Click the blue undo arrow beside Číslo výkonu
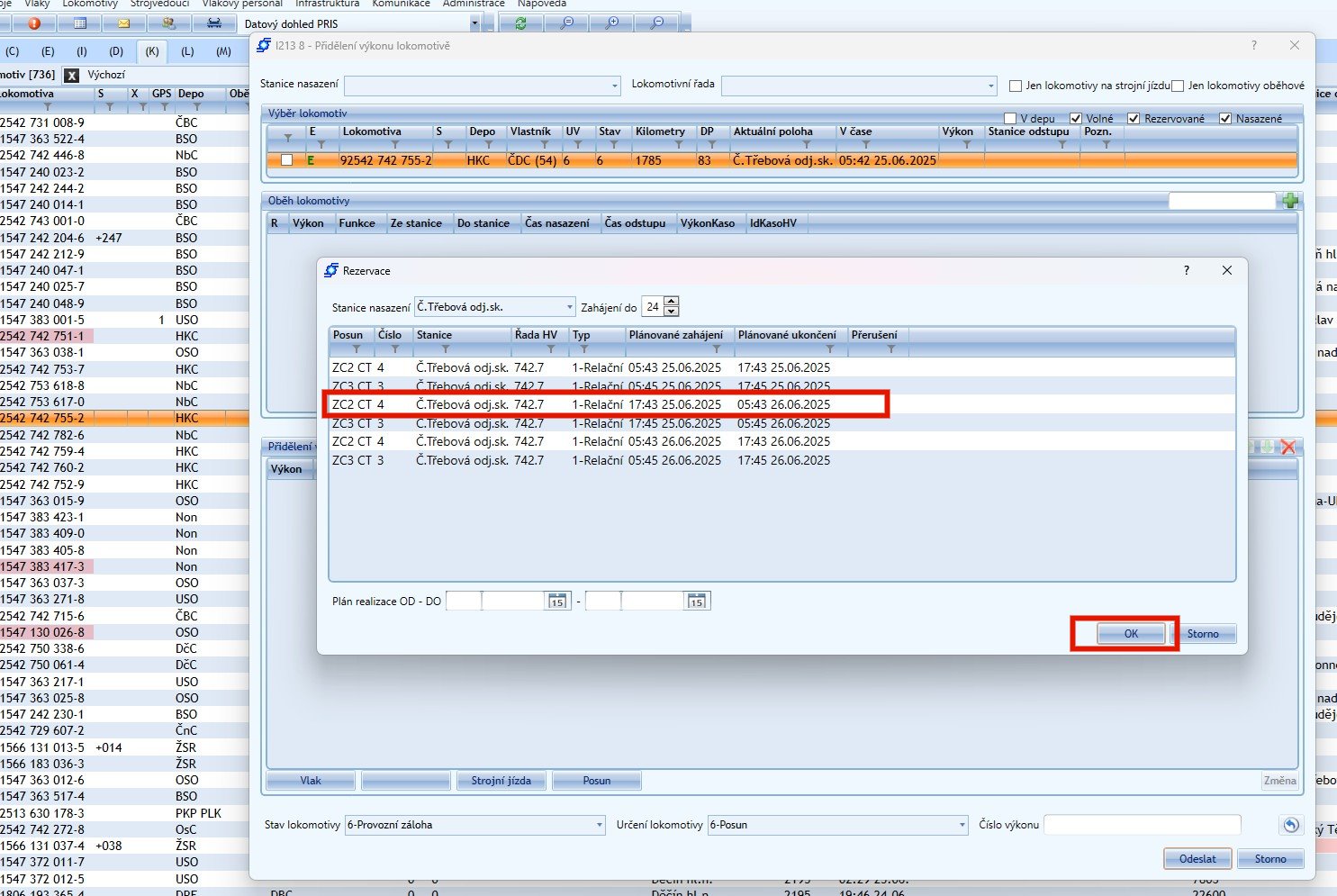 [1290, 825]
